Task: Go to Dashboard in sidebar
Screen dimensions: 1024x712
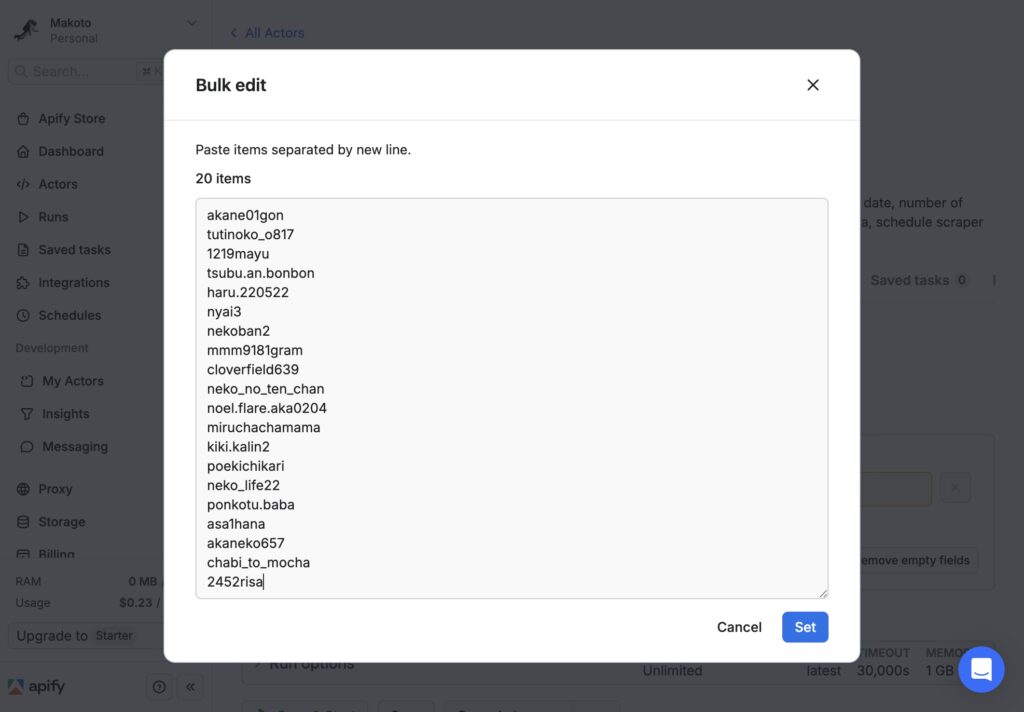Action: point(71,152)
